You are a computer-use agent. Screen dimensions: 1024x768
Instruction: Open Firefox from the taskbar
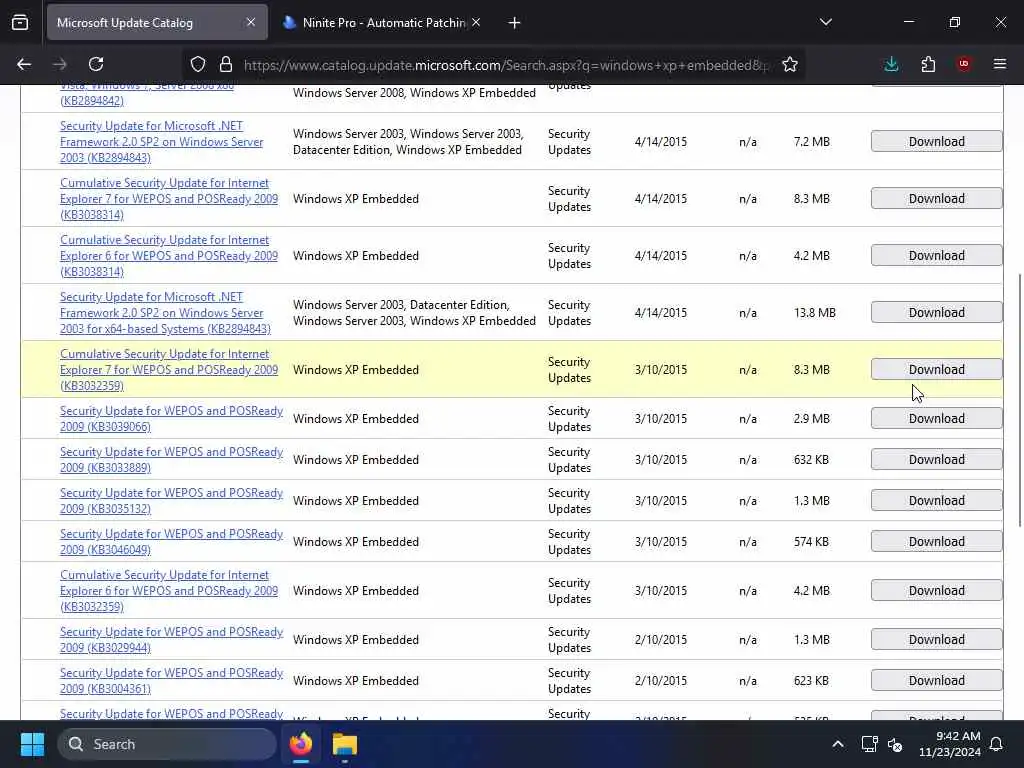(x=301, y=744)
